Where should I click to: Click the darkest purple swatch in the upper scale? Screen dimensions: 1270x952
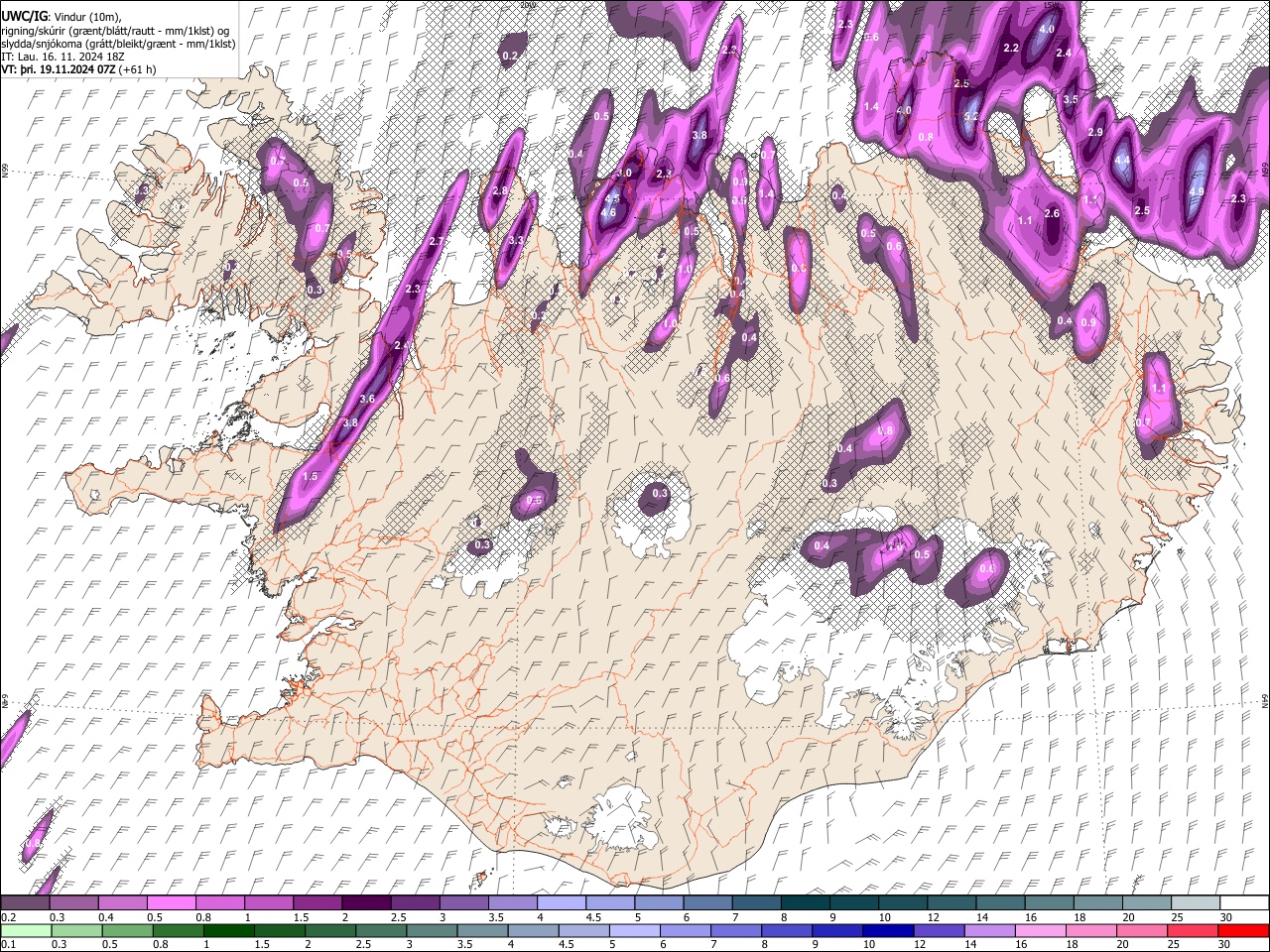click(x=366, y=903)
